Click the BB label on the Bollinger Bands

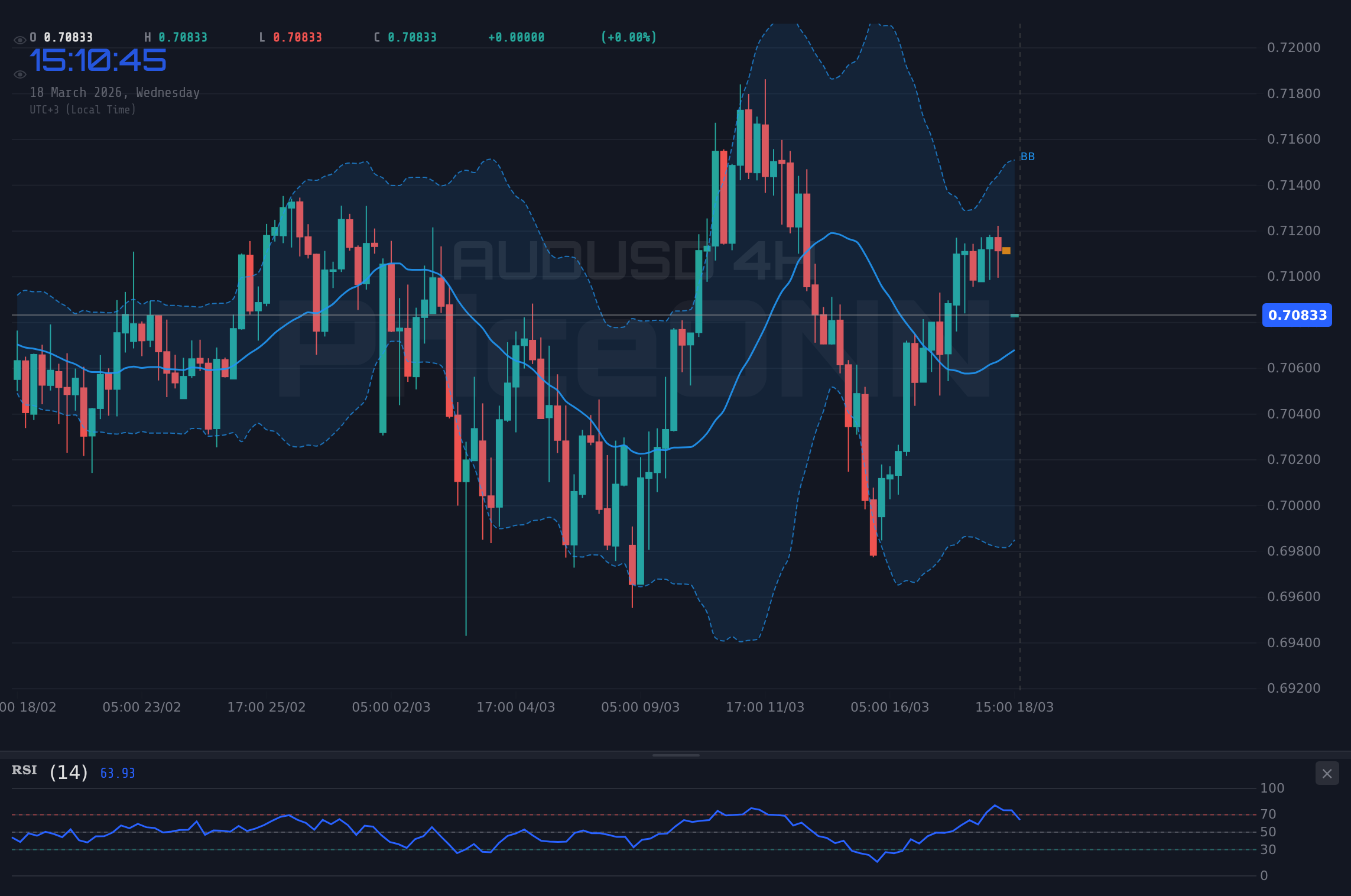point(1027,157)
